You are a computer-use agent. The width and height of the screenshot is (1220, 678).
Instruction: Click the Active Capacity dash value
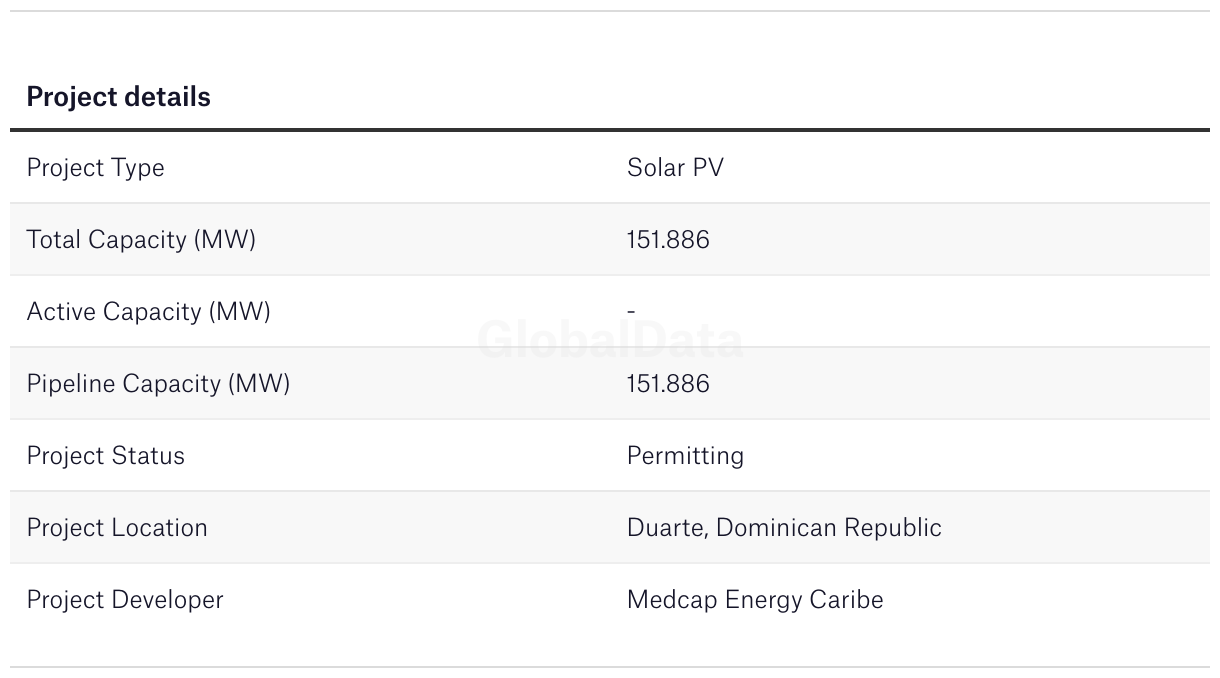click(x=631, y=312)
